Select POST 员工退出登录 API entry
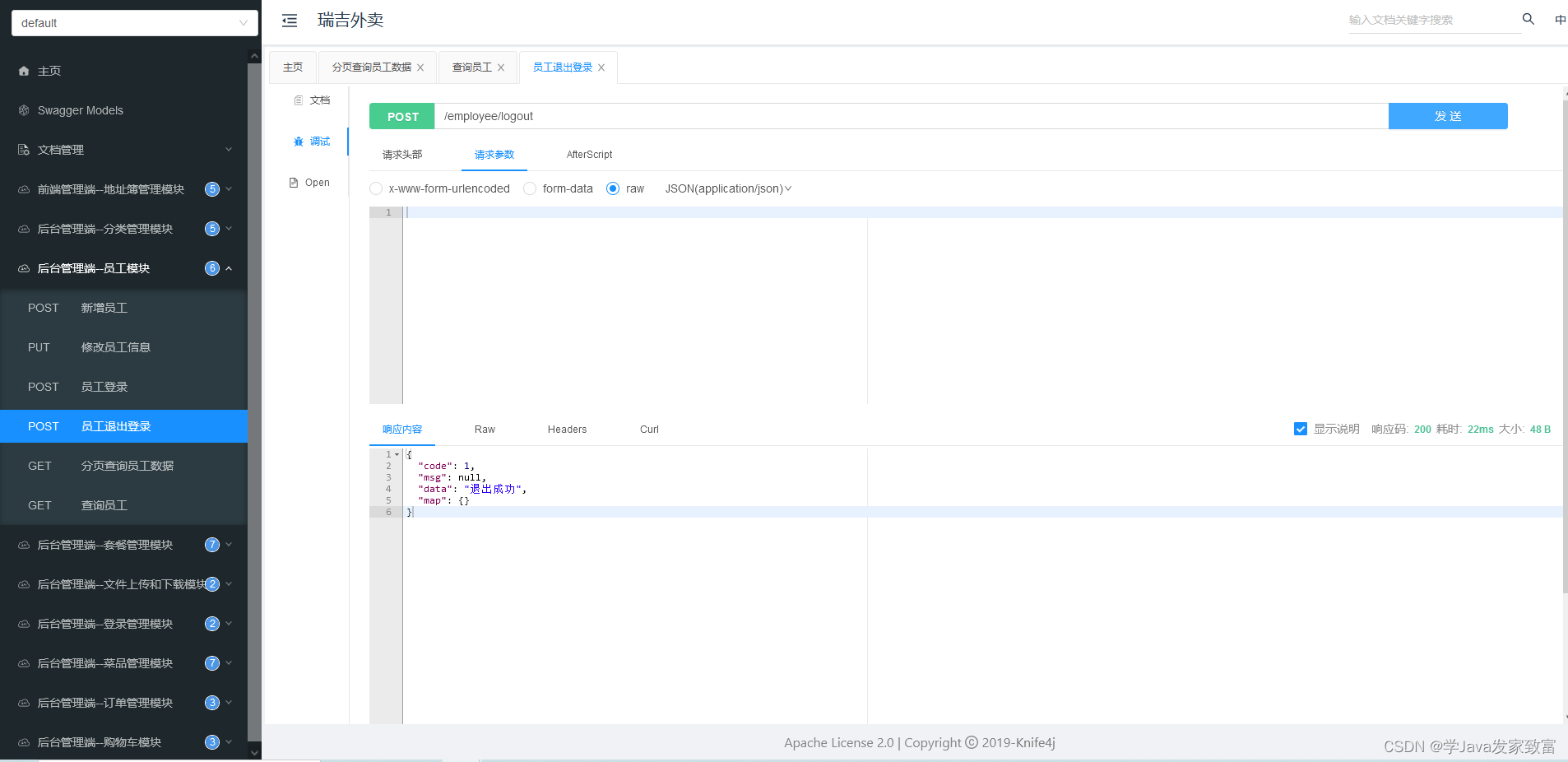 pyautogui.click(x=123, y=426)
